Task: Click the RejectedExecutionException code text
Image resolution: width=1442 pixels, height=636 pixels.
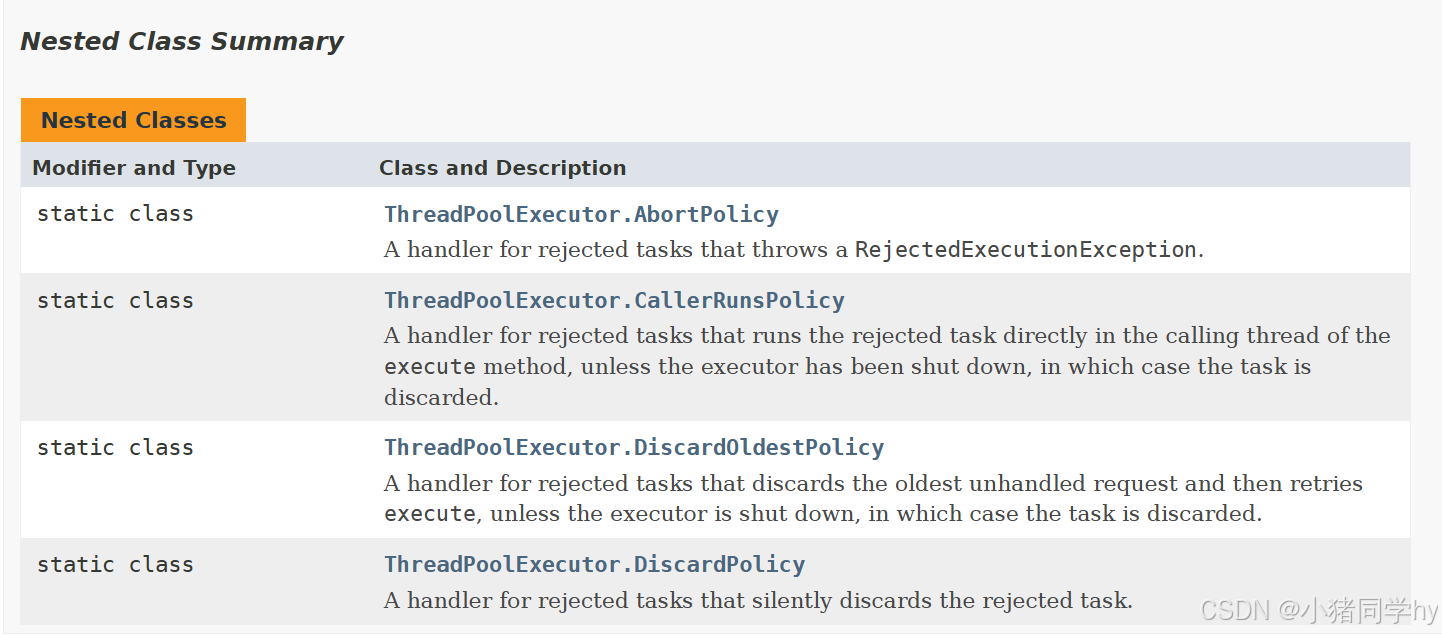Action: (x=1025, y=249)
